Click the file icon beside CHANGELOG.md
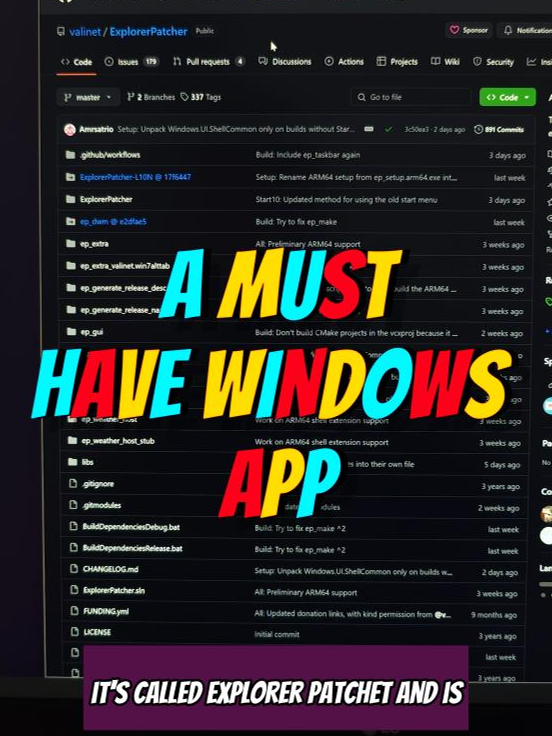Viewport: 552px width, 736px height. [x=74, y=569]
